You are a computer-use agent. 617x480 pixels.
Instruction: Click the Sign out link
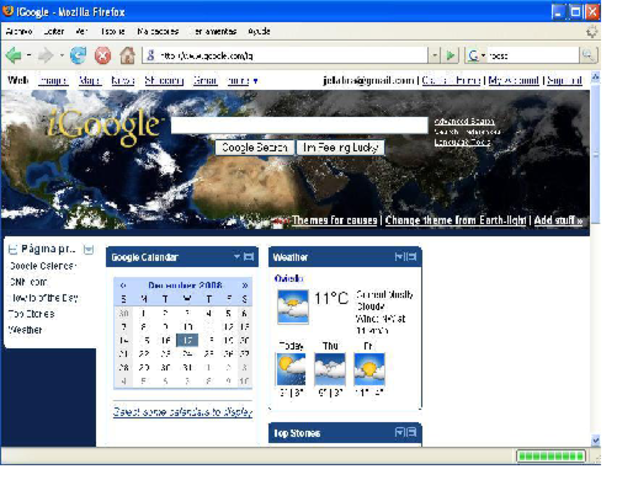564,80
